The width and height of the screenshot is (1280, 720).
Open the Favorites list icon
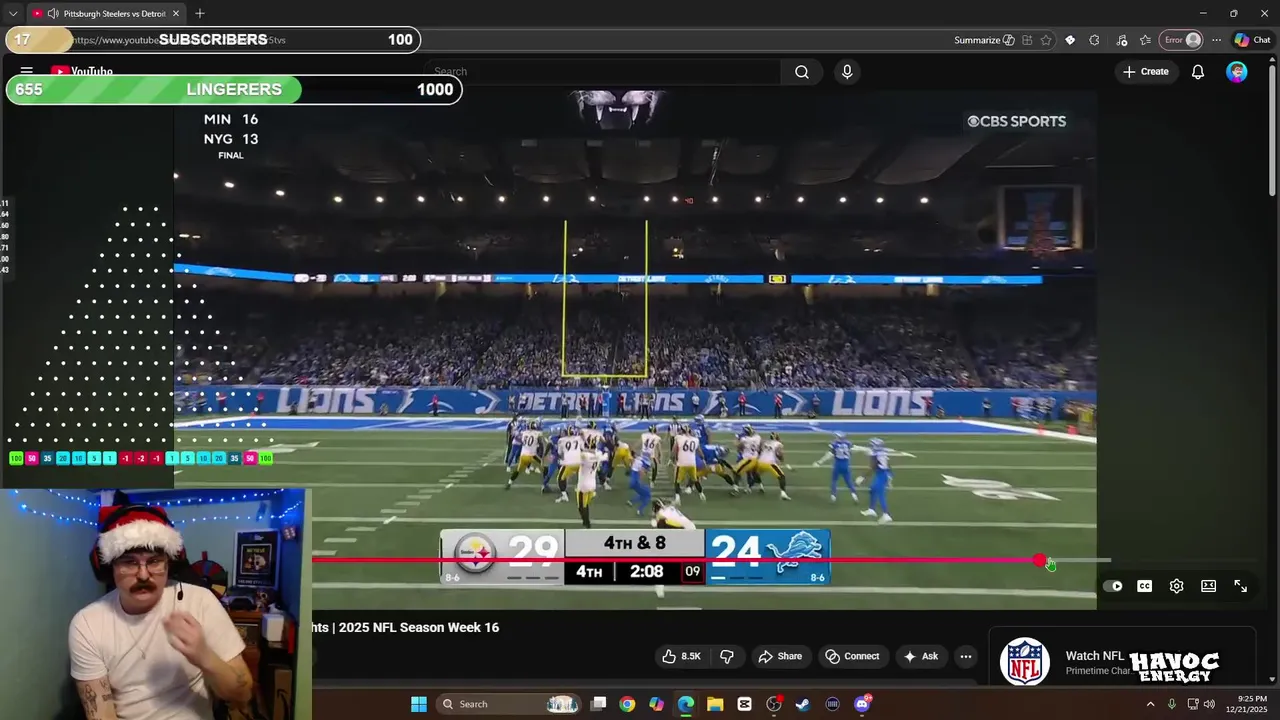pos(1145,40)
